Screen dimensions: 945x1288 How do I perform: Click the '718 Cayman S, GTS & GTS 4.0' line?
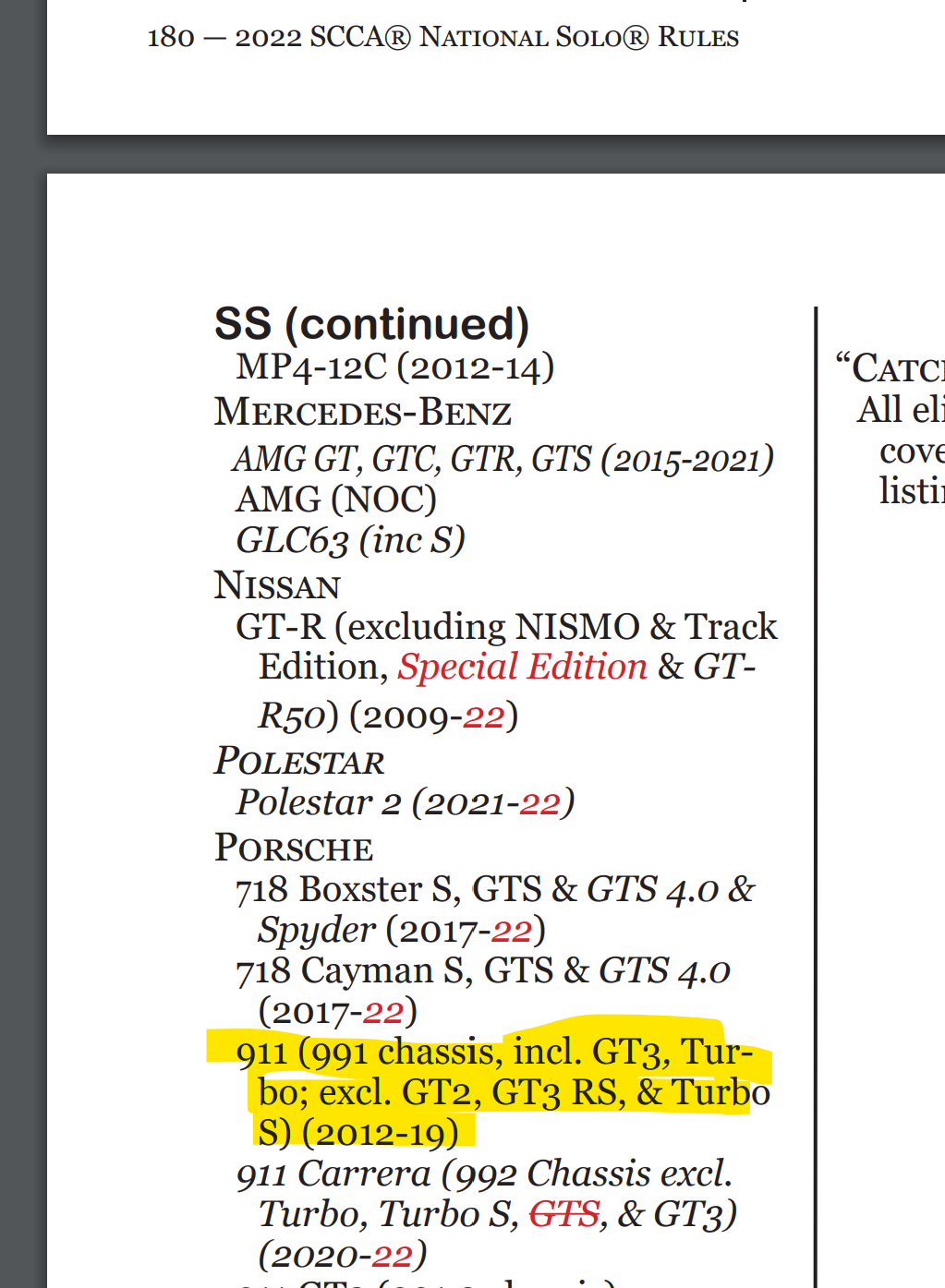[483, 970]
